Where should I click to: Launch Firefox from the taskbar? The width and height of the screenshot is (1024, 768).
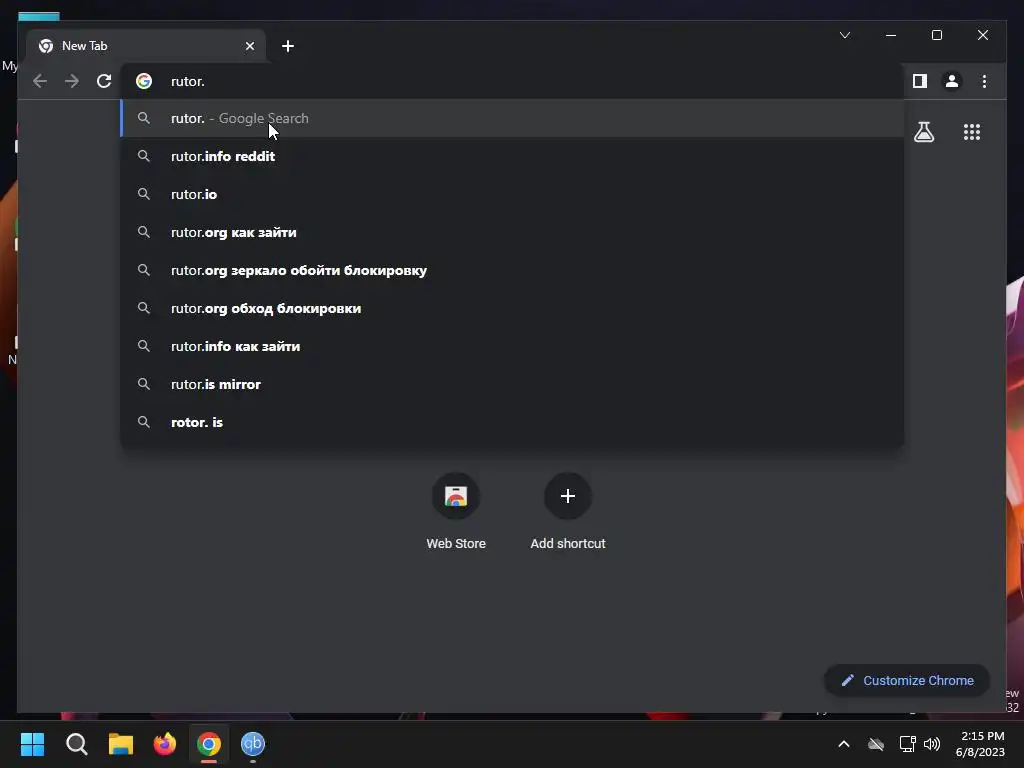[165, 744]
